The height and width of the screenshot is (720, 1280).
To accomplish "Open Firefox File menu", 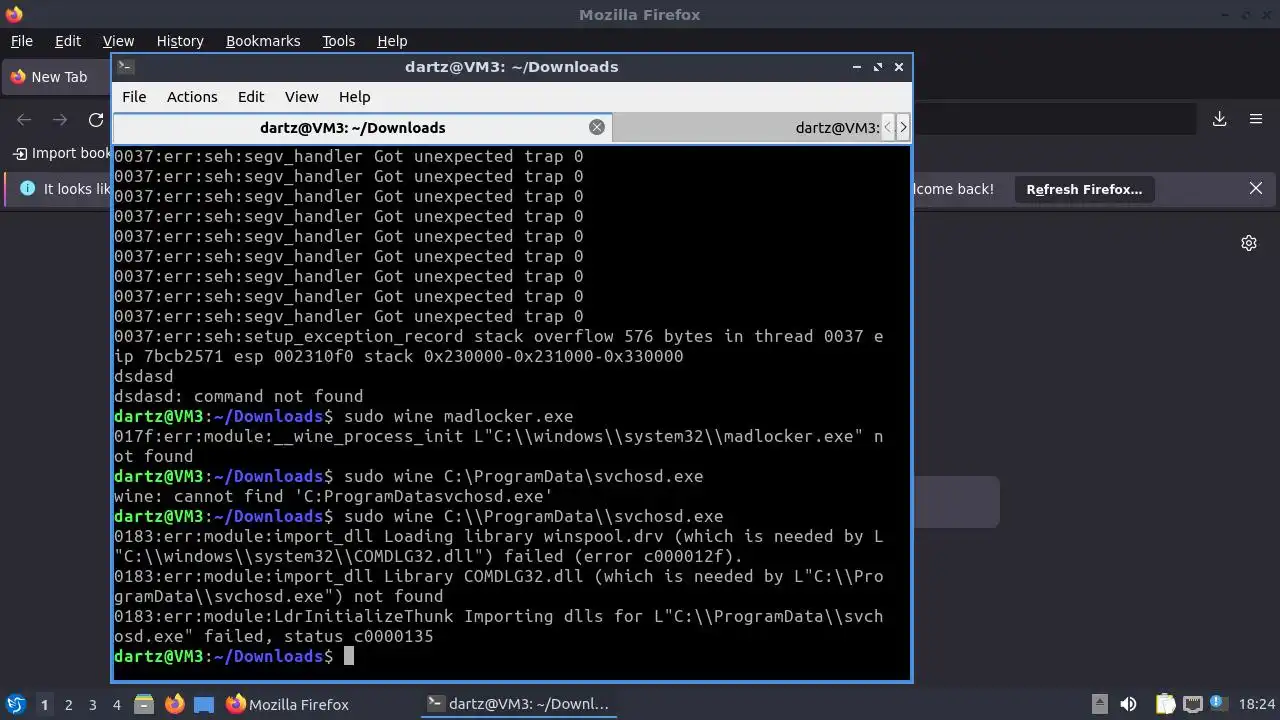I will coord(22,41).
